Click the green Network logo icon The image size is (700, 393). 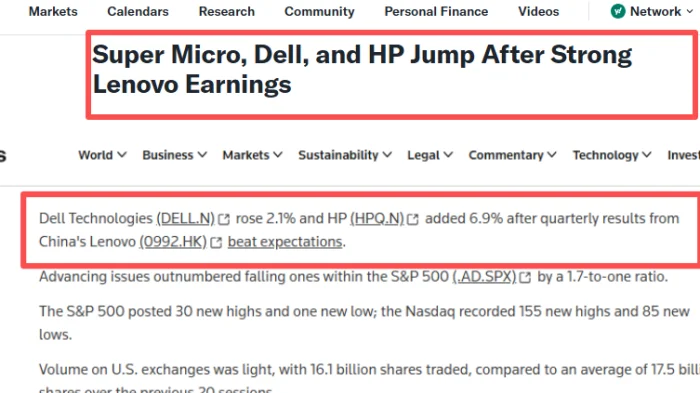click(x=618, y=11)
